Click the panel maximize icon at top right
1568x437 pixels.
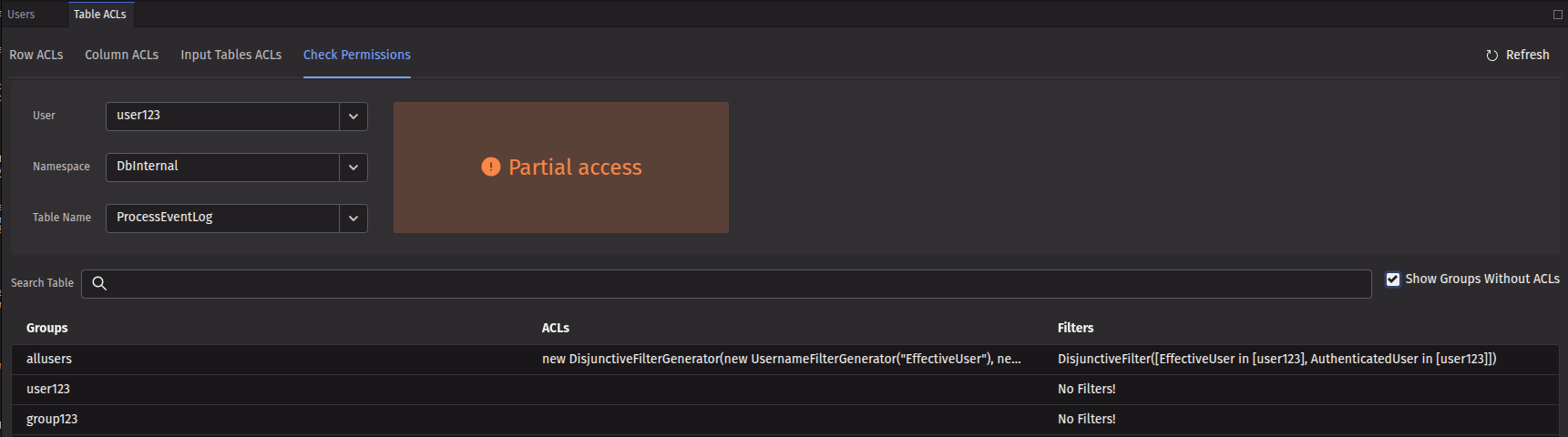coord(1557,15)
